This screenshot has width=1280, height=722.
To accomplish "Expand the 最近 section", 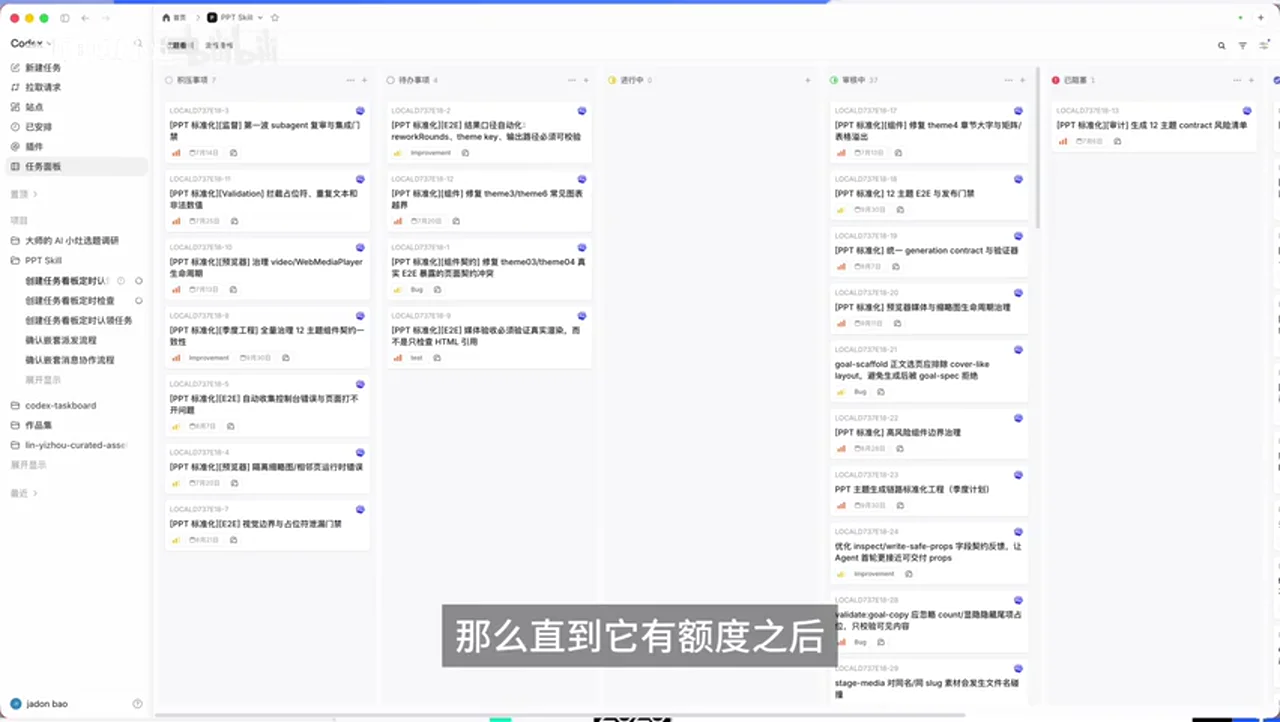I will (x=24, y=493).
